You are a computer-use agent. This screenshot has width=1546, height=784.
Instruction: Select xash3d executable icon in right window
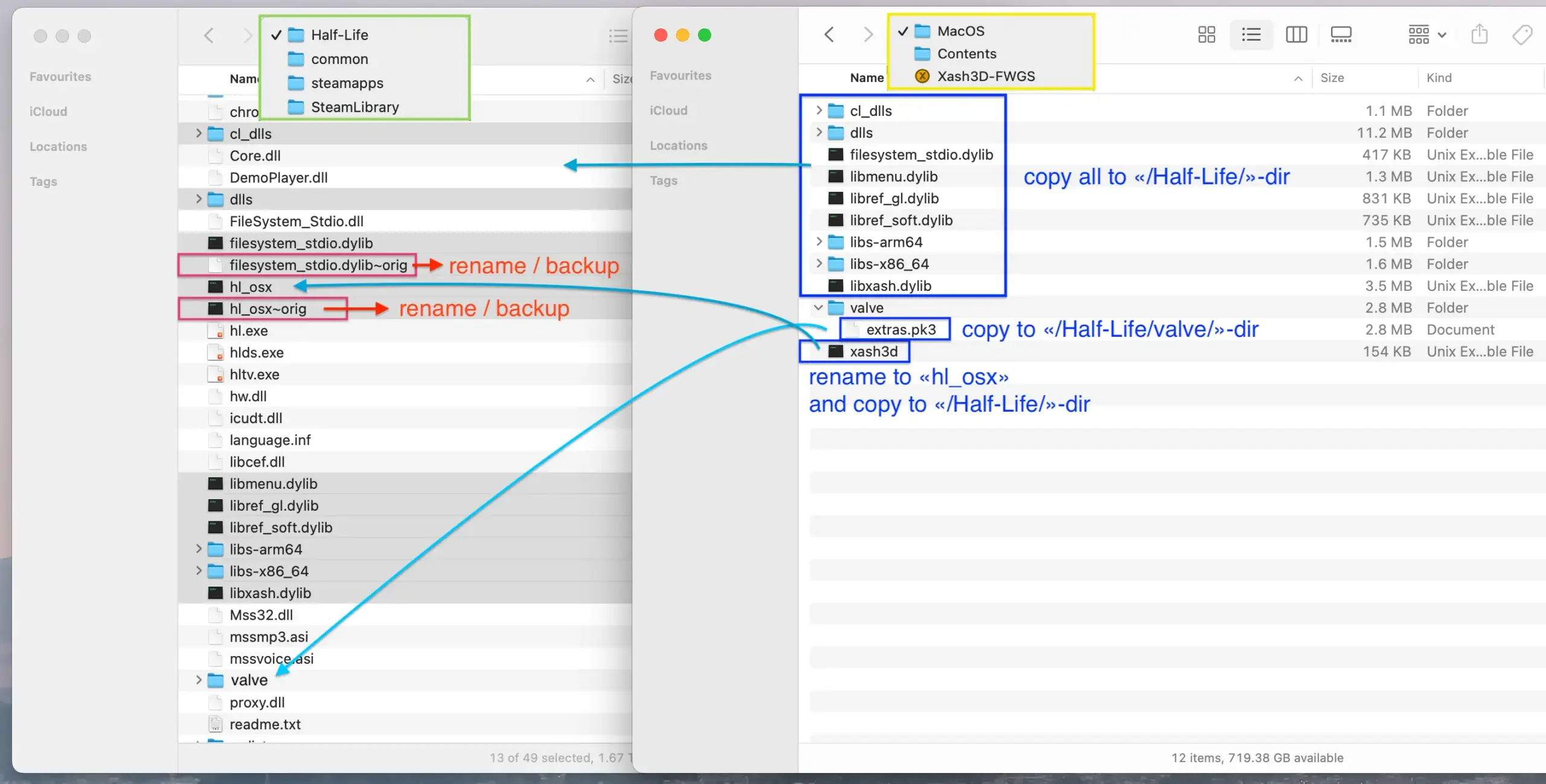coord(835,351)
